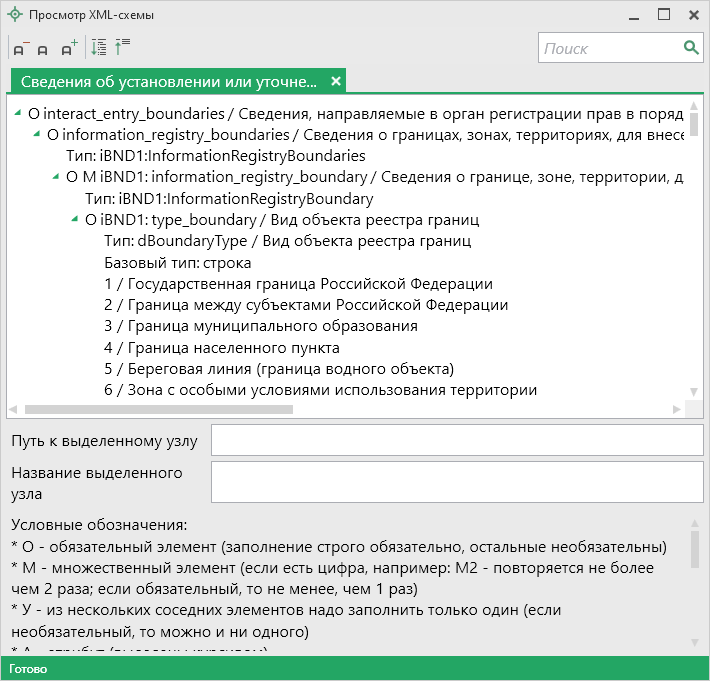Click the increase font size icon
The width and height of the screenshot is (710, 681).
coord(68,47)
